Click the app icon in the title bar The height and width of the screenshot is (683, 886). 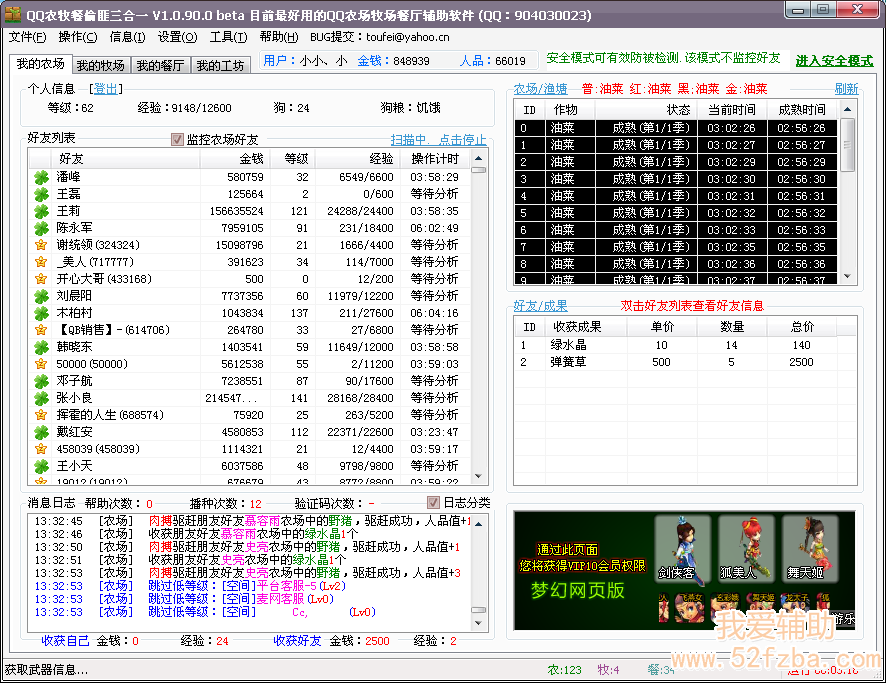click(x=12, y=15)
